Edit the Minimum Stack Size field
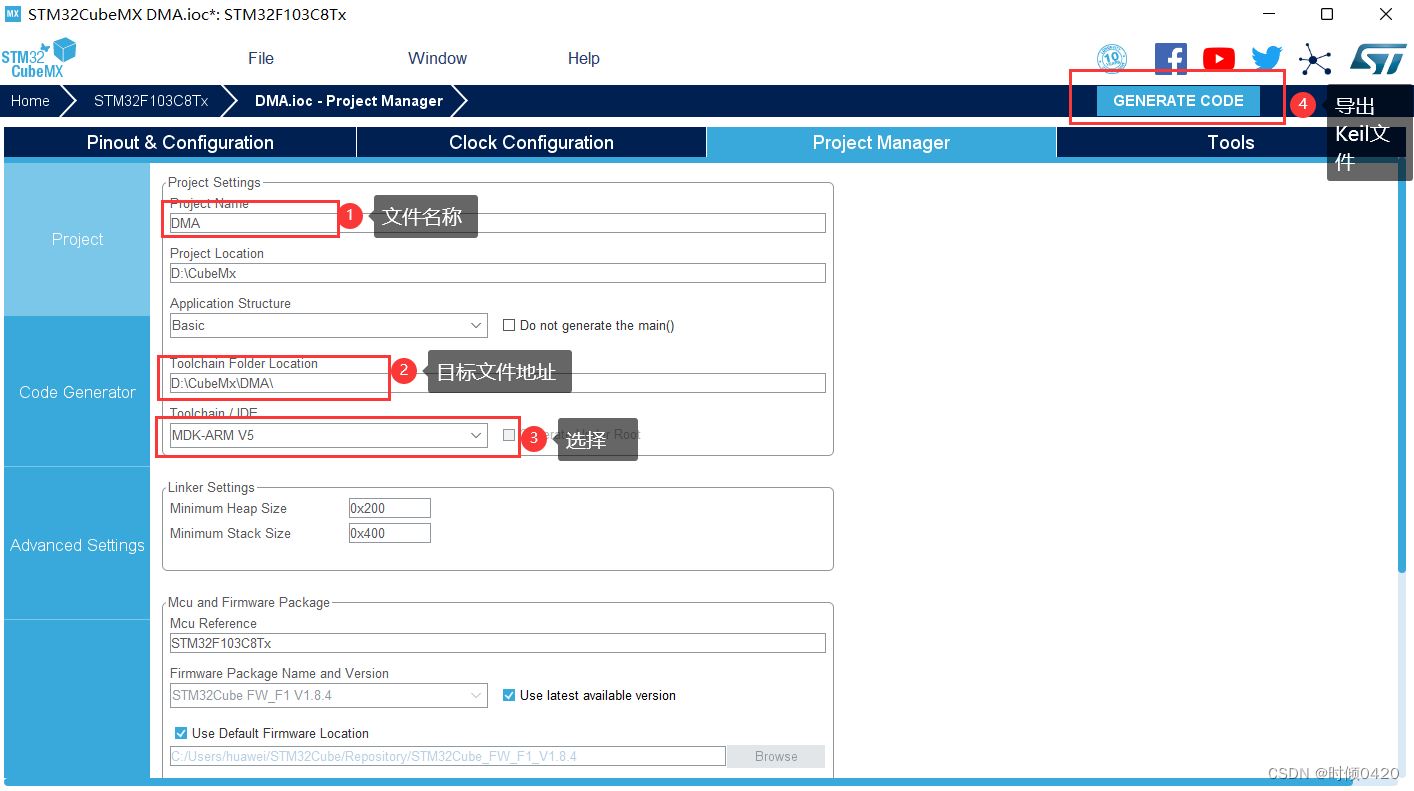The image size is (1414, 791). coord(390,533)
